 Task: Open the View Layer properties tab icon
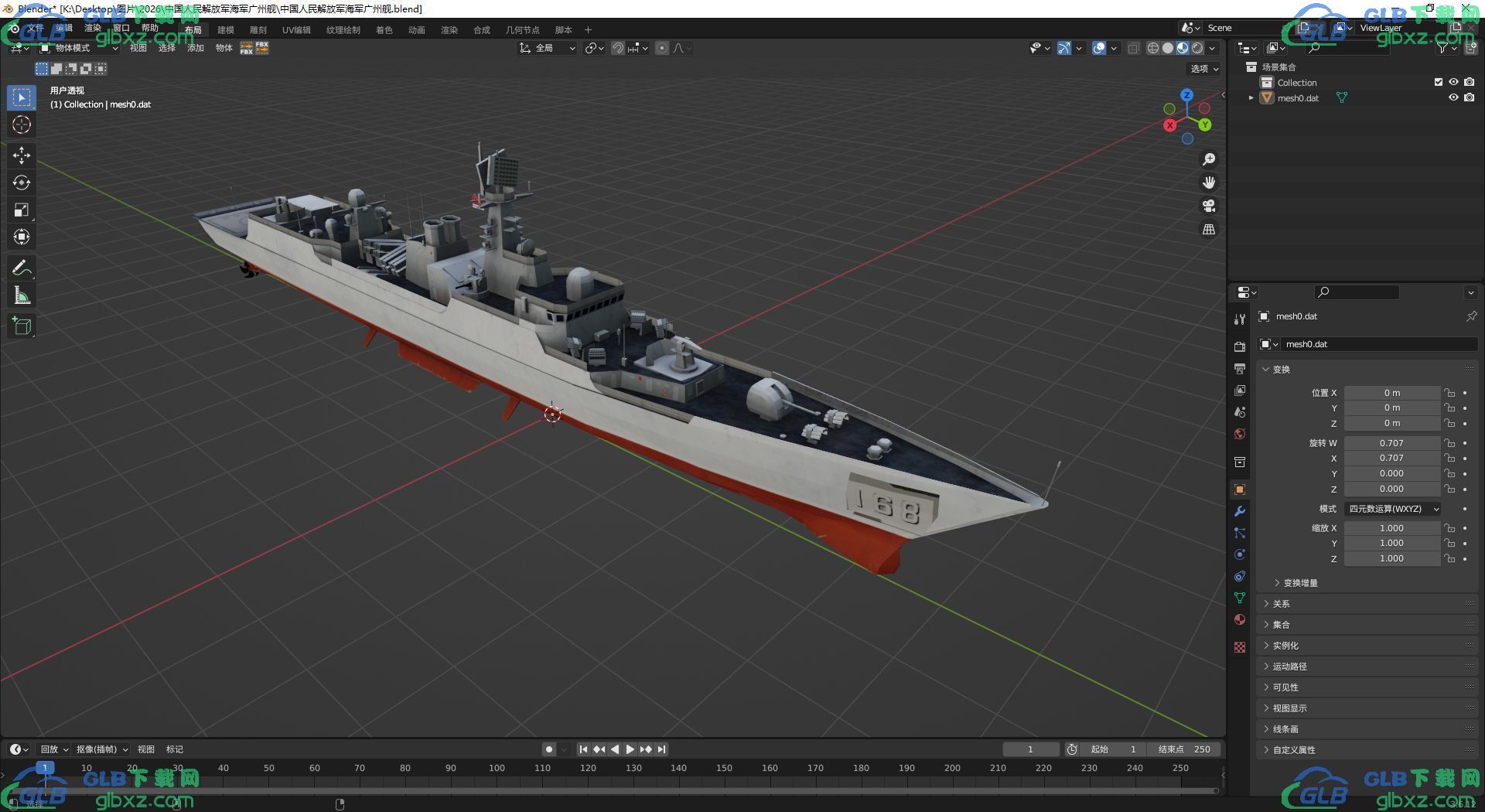coord(1240,390)
